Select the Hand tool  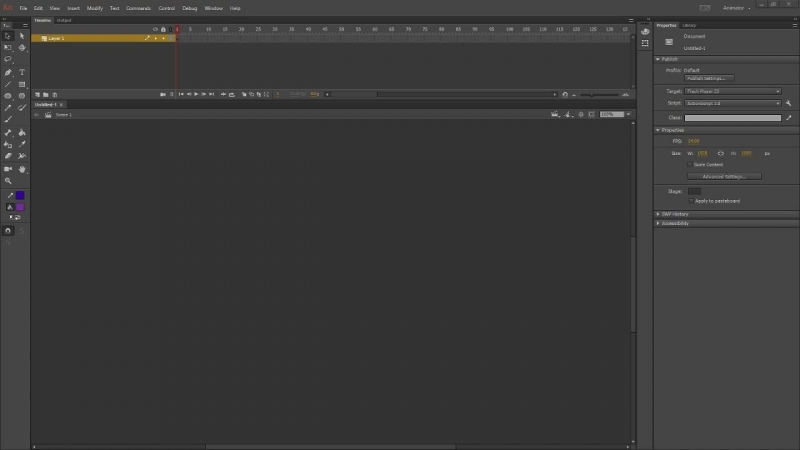point(22,169)
